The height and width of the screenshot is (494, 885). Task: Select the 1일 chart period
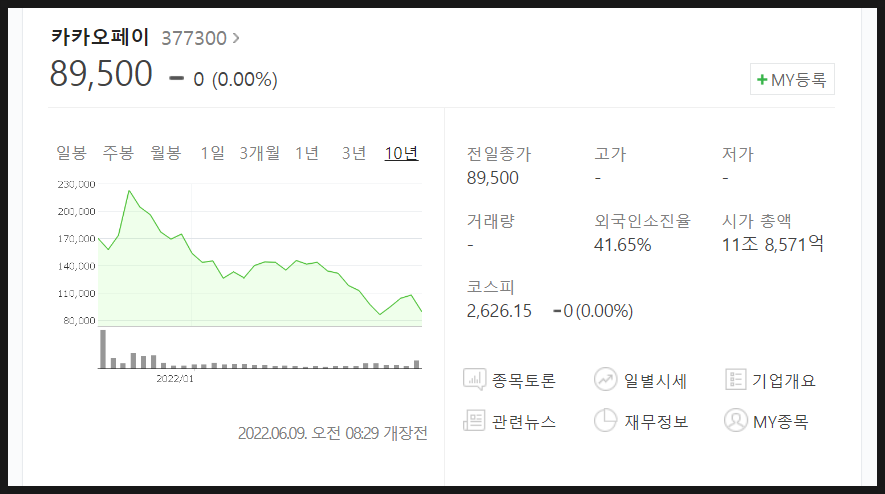tap(212, 153)
